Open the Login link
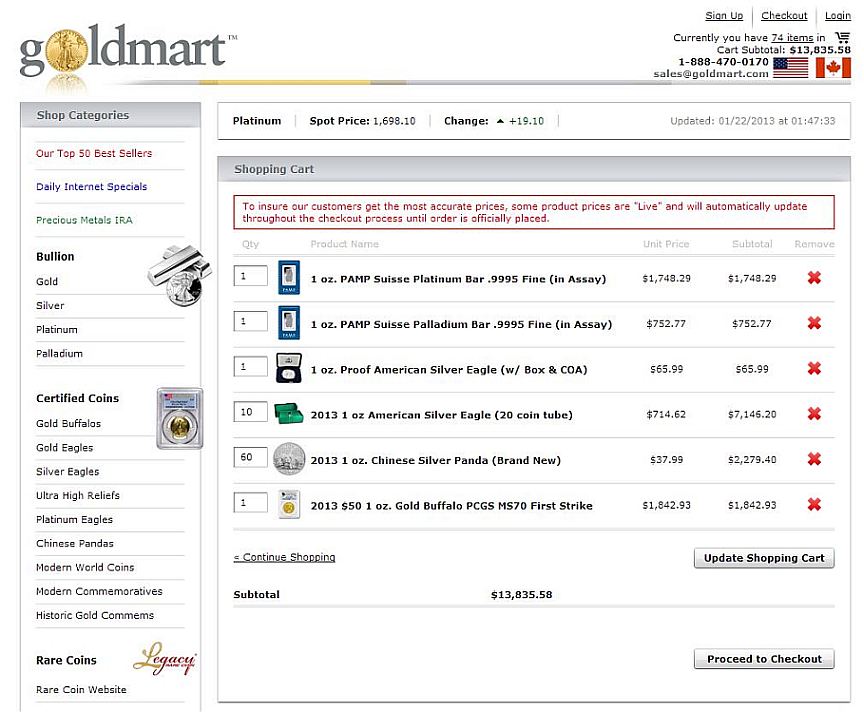 point(838,15)
